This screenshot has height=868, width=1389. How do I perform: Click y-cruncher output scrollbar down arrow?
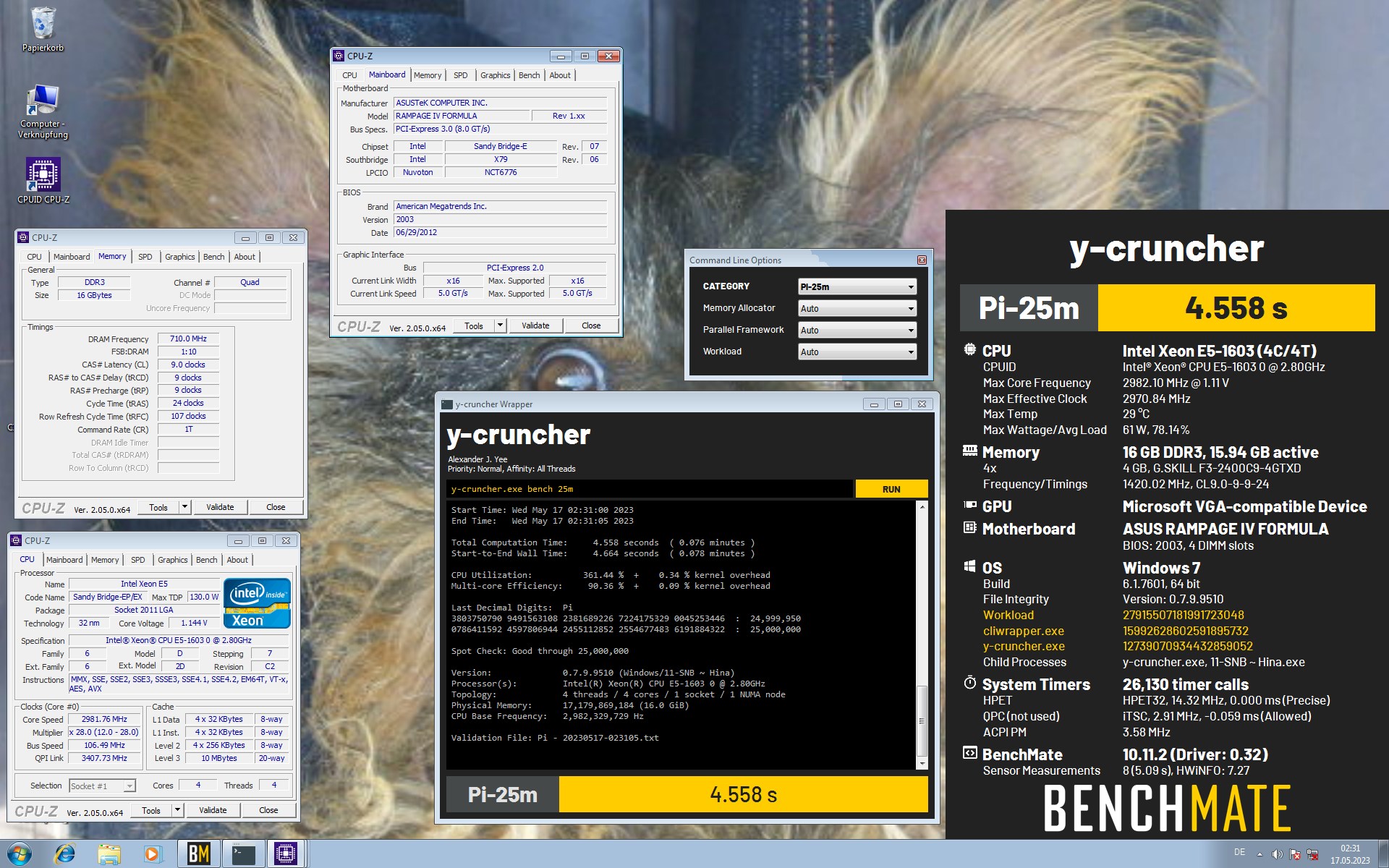pos(922,764)
